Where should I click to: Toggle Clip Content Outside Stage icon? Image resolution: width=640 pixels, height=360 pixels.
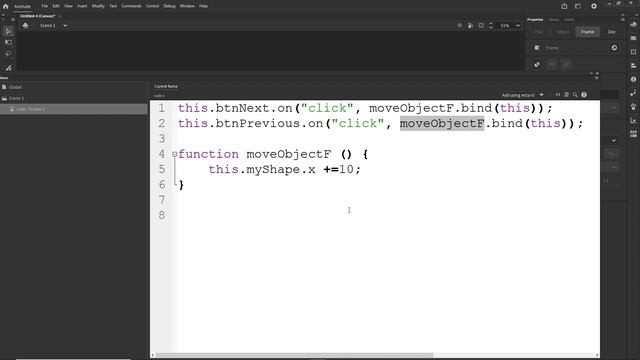point(481,25)
